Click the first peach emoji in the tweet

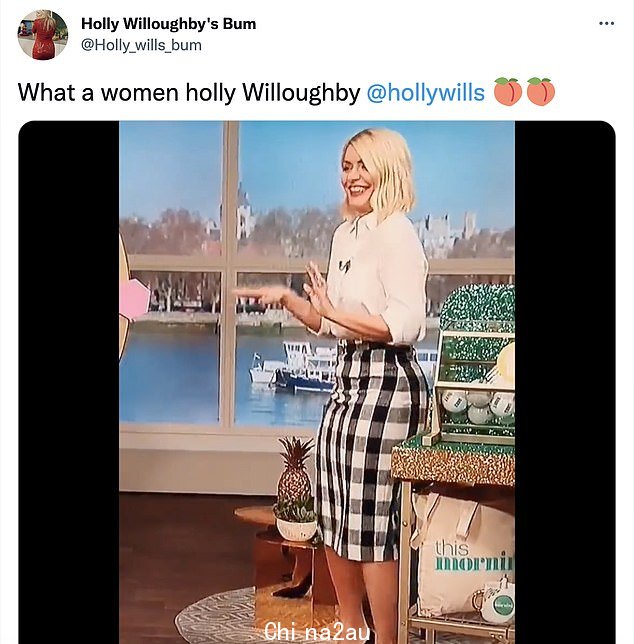click(x=507, y=91)
